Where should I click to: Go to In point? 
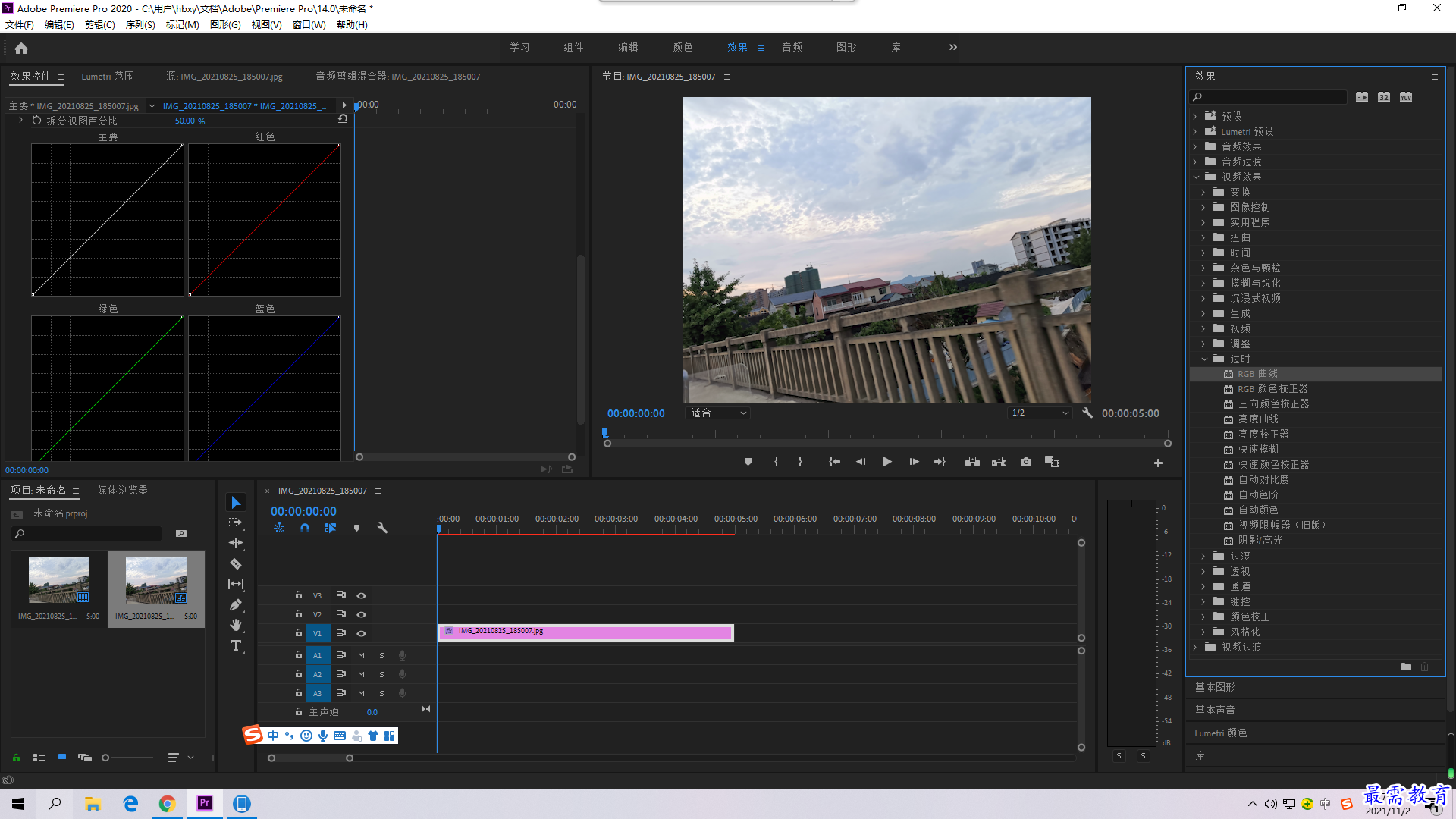click(834, 462)
